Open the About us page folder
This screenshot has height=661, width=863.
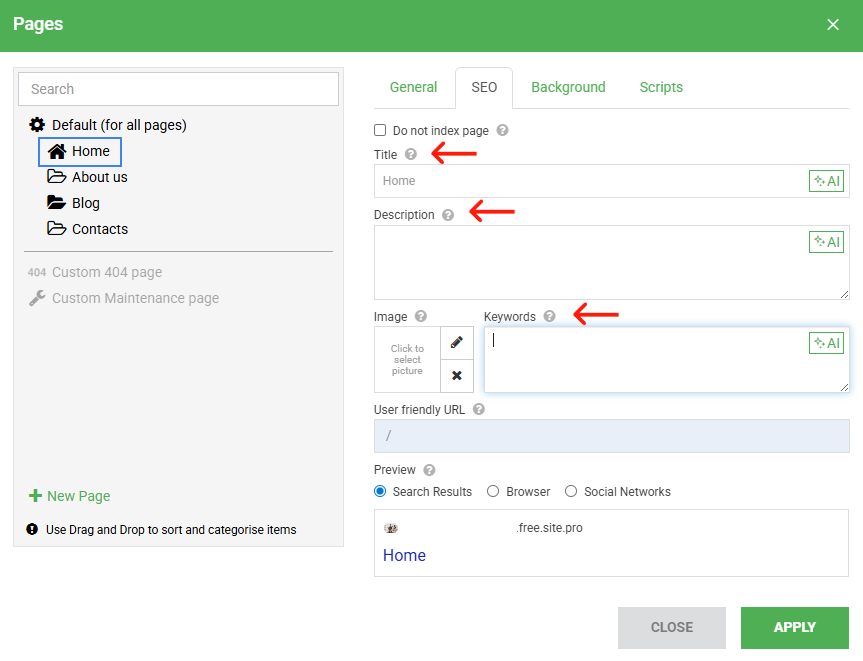pyautogui.click(x=99, y=177)
